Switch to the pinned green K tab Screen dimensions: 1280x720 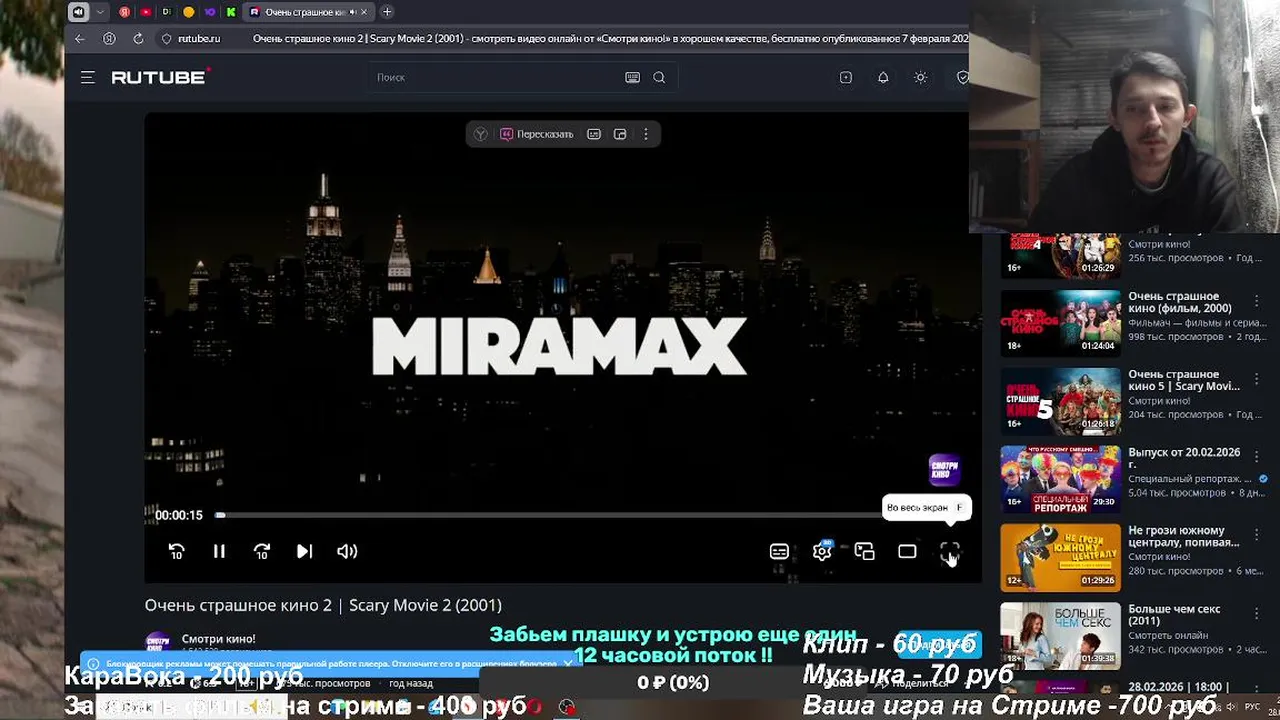point(231,12)
